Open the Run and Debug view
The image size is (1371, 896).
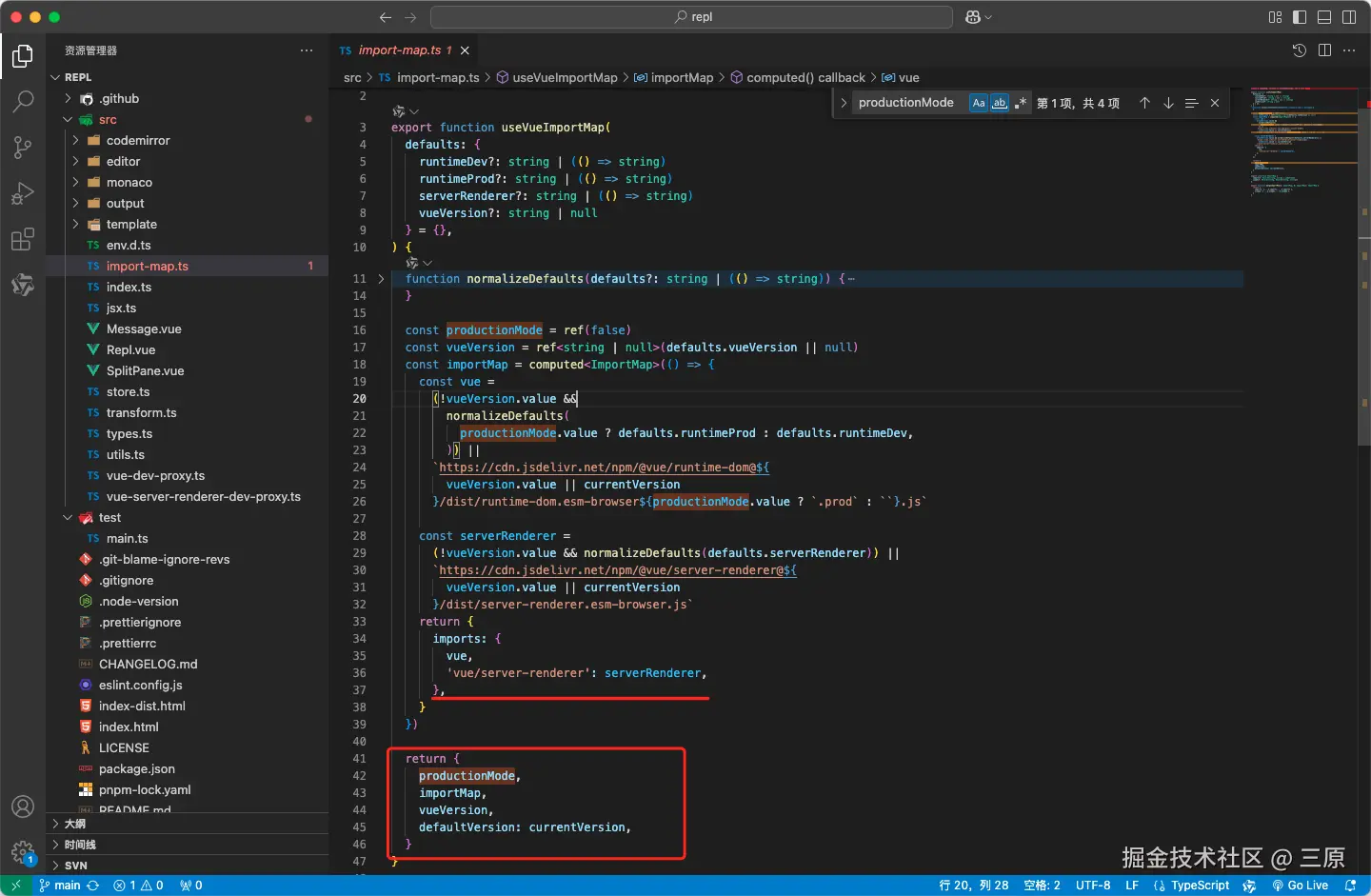[23, 193]
